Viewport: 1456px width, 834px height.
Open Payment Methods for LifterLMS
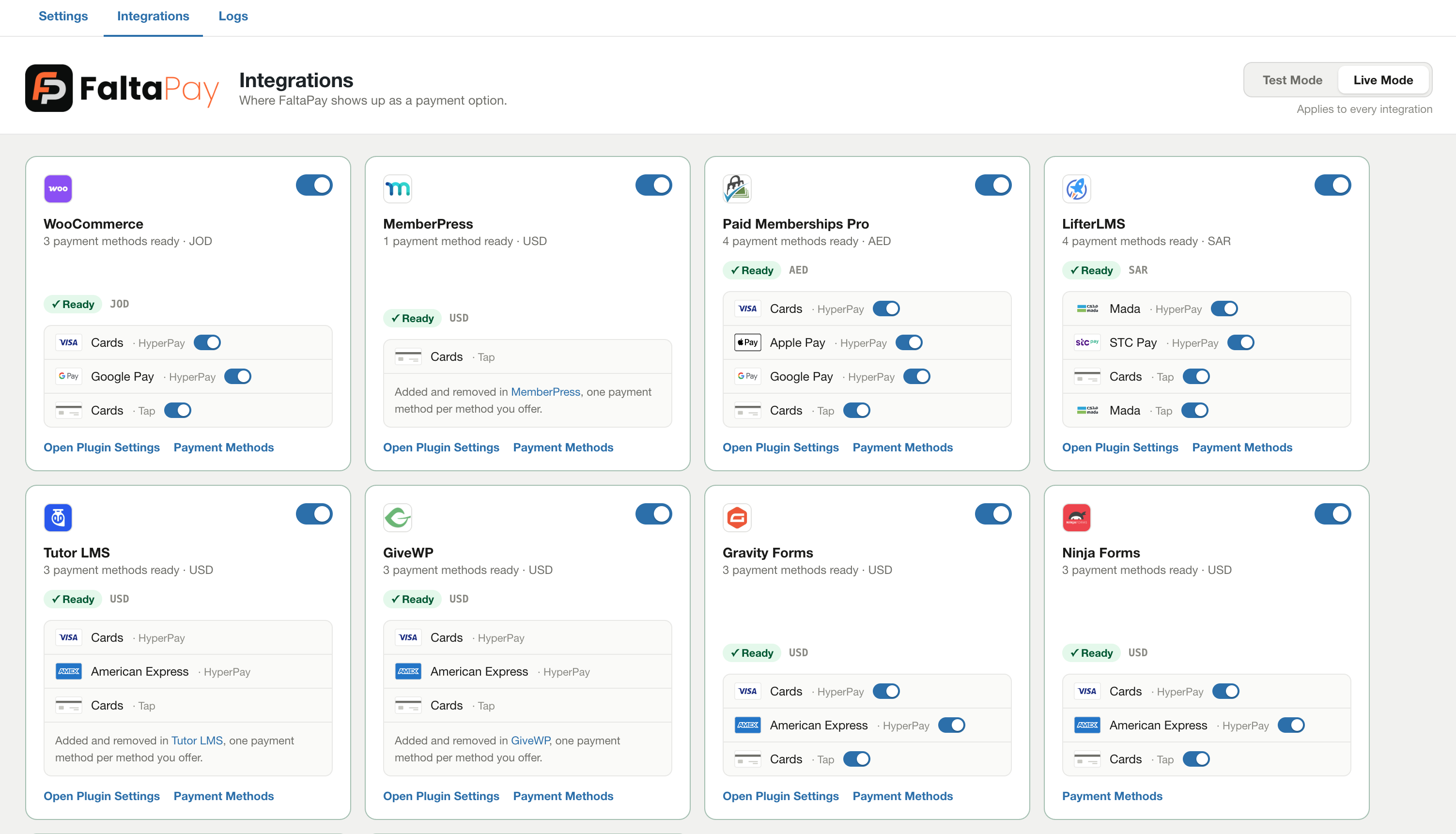point(1242,448)
